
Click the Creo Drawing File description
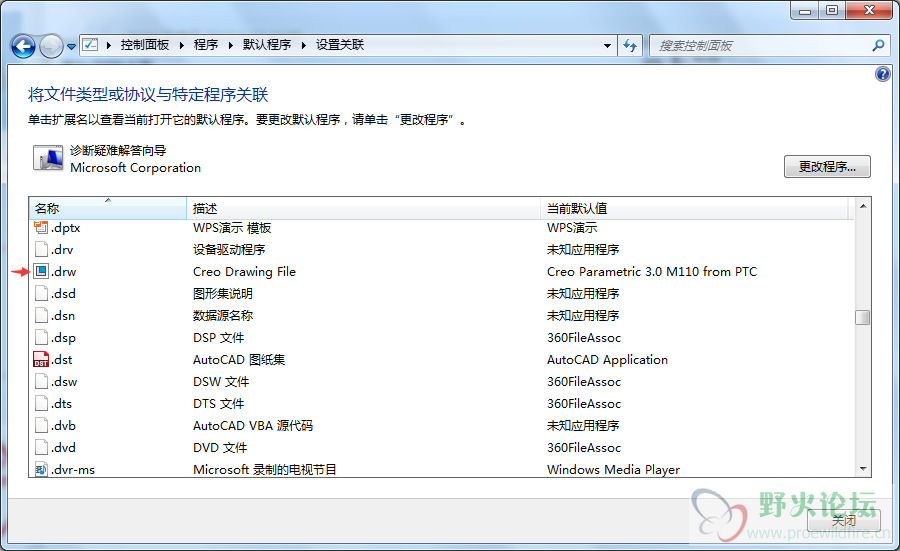click(x=245, y=271)
